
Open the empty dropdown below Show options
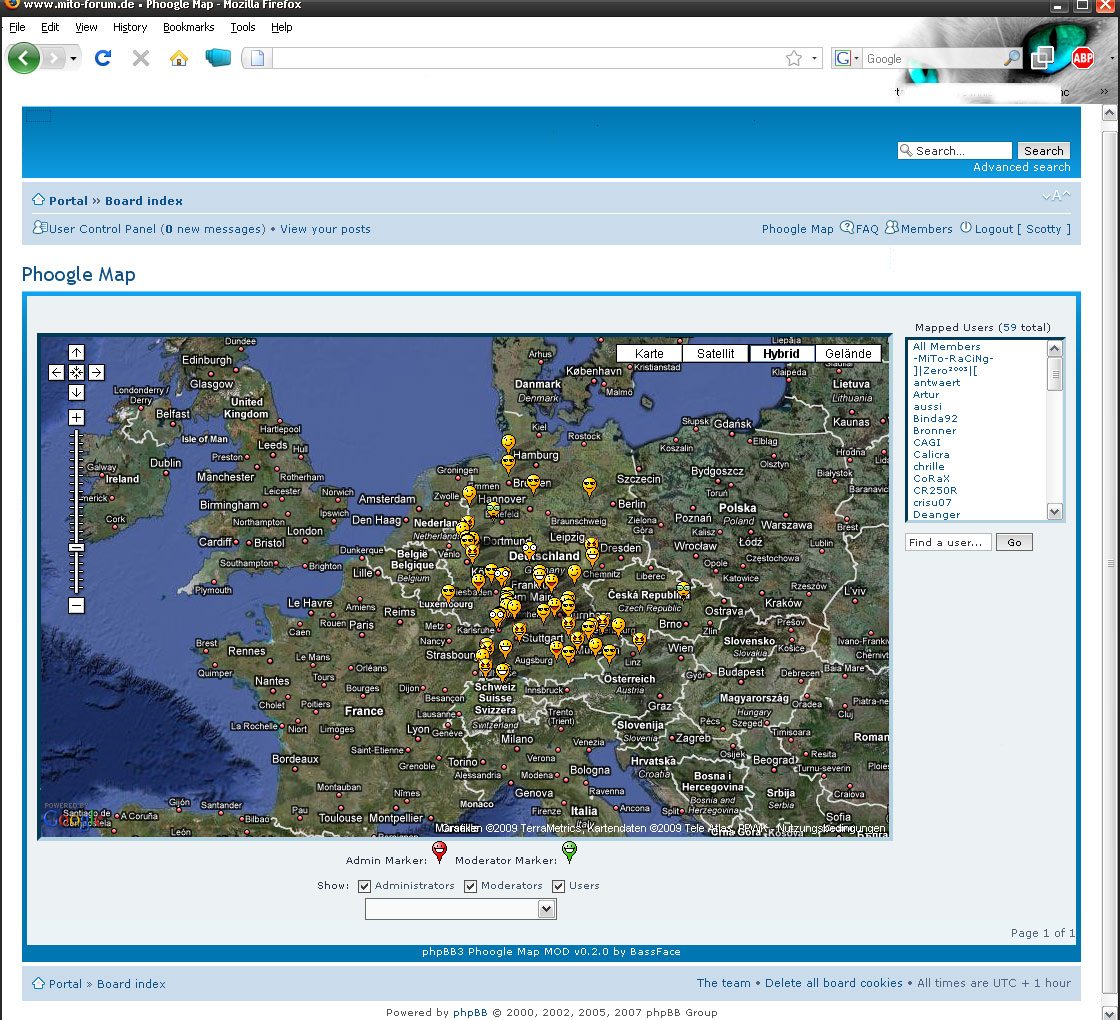pos(460,909)
